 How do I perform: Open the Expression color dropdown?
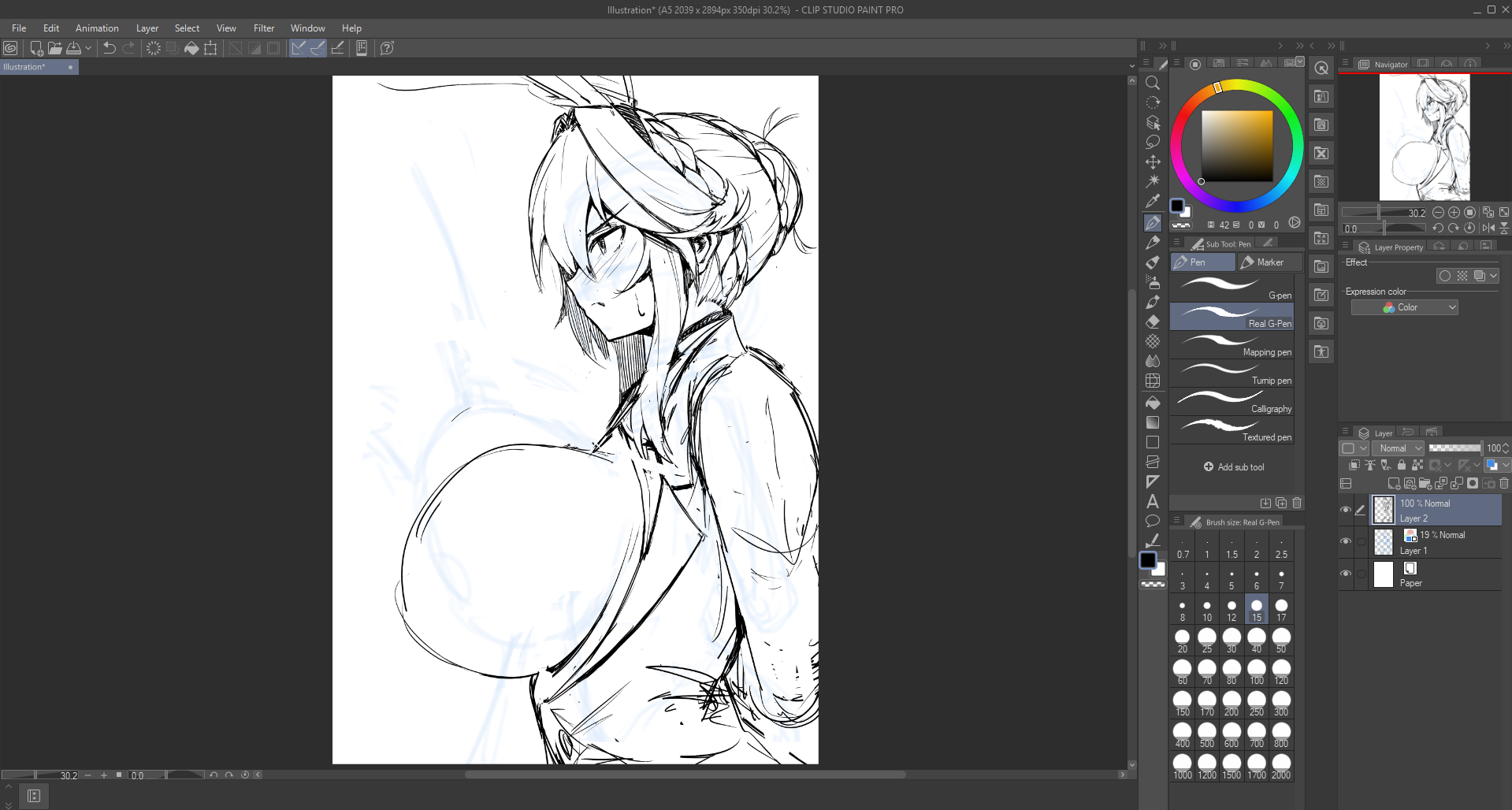pyautogui.click(x=1405, y=307)
